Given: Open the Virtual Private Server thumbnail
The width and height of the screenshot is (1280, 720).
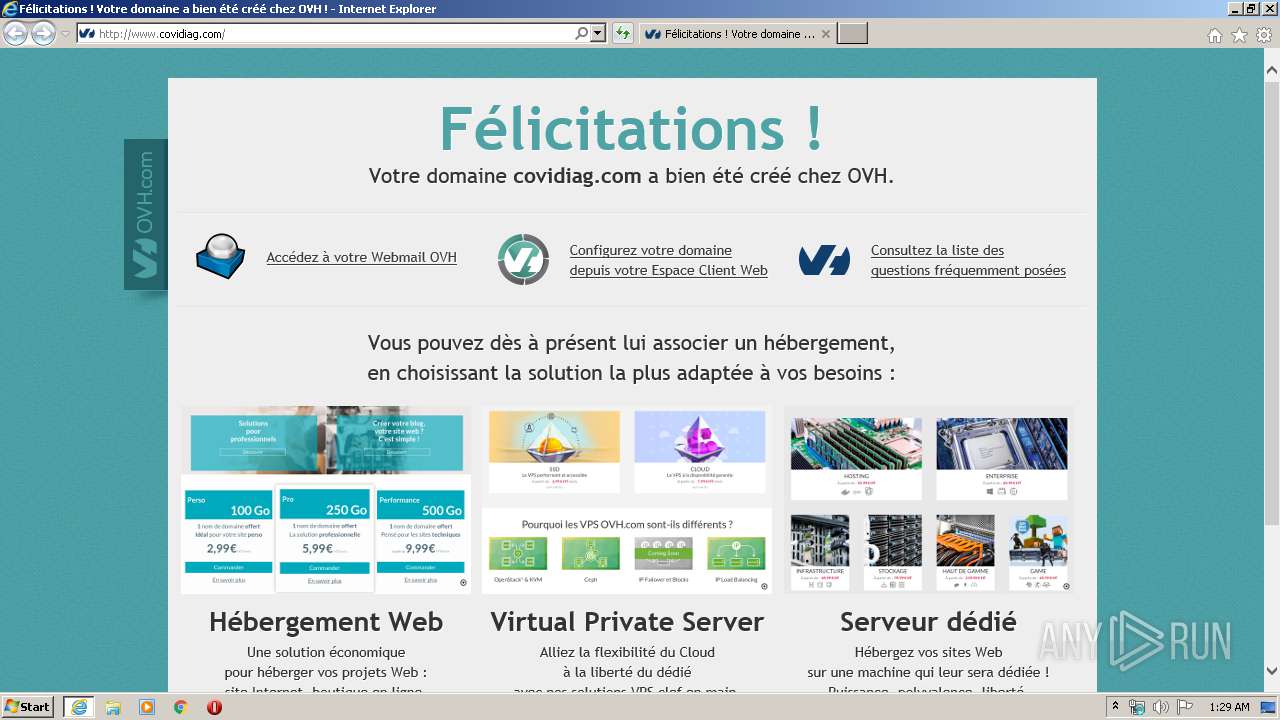Looking at the screenshot, I should tap(627, 499).
